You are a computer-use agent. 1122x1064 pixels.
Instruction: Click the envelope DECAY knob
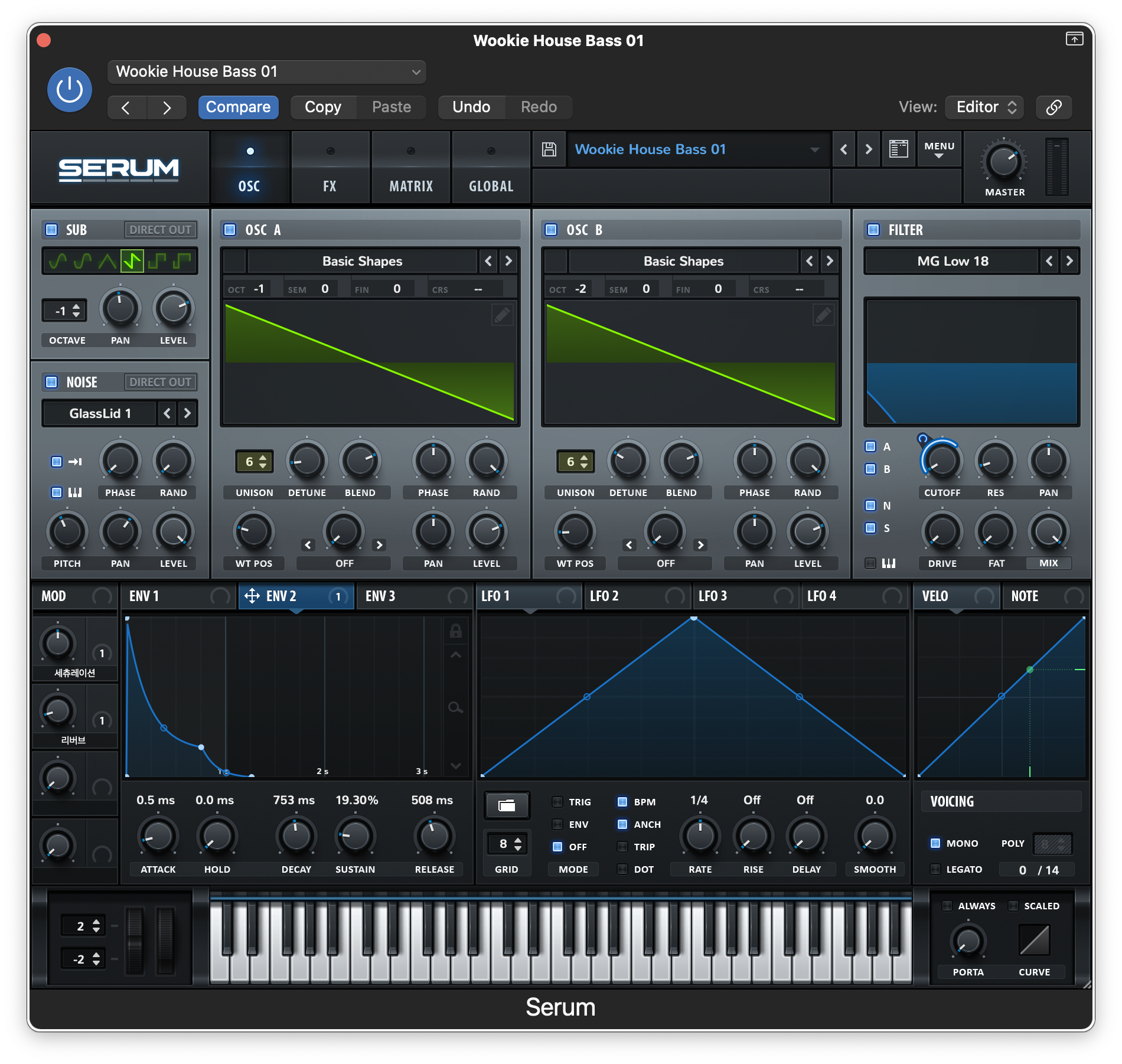click(296, 837)
